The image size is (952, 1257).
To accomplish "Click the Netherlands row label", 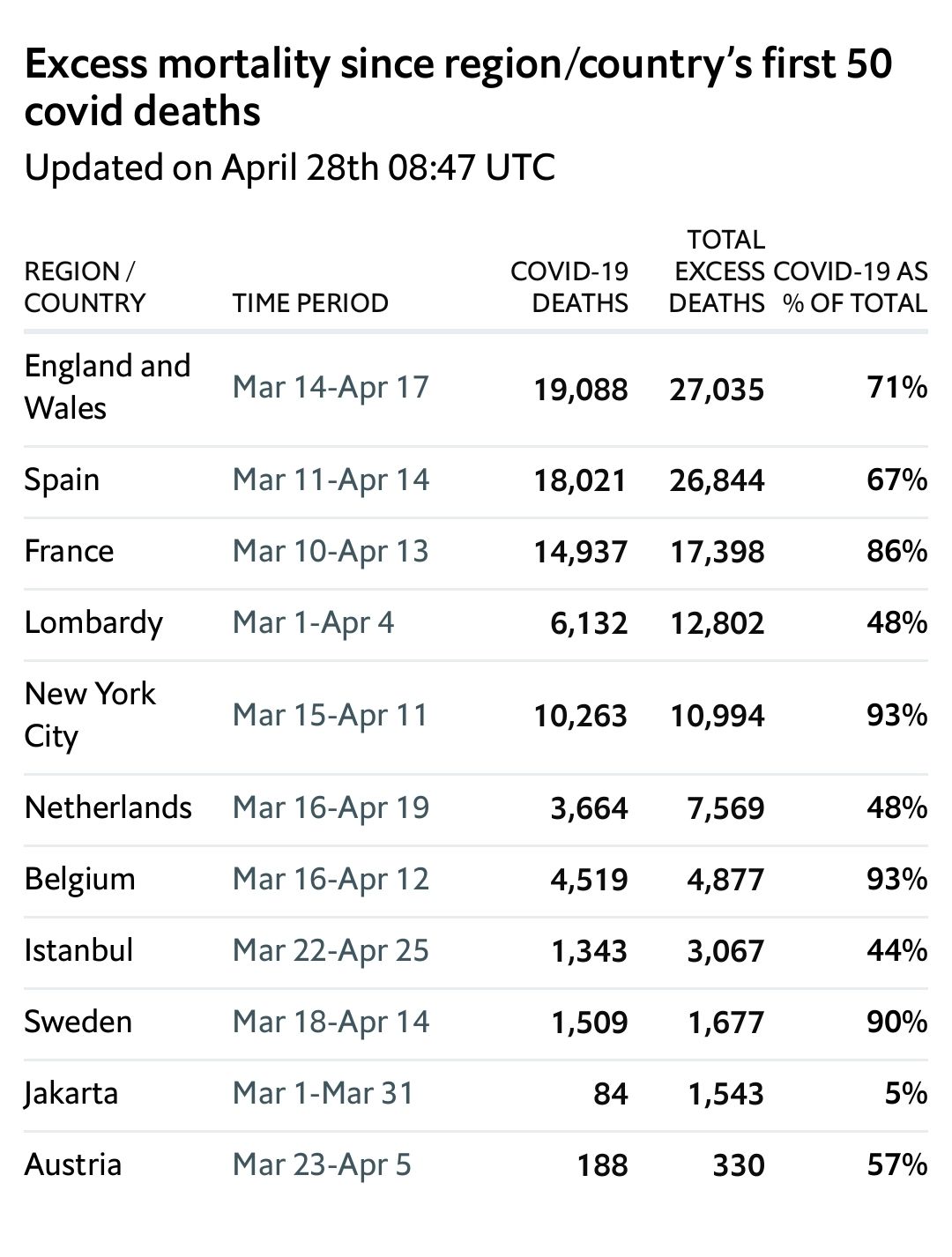I will pos(108,807).
